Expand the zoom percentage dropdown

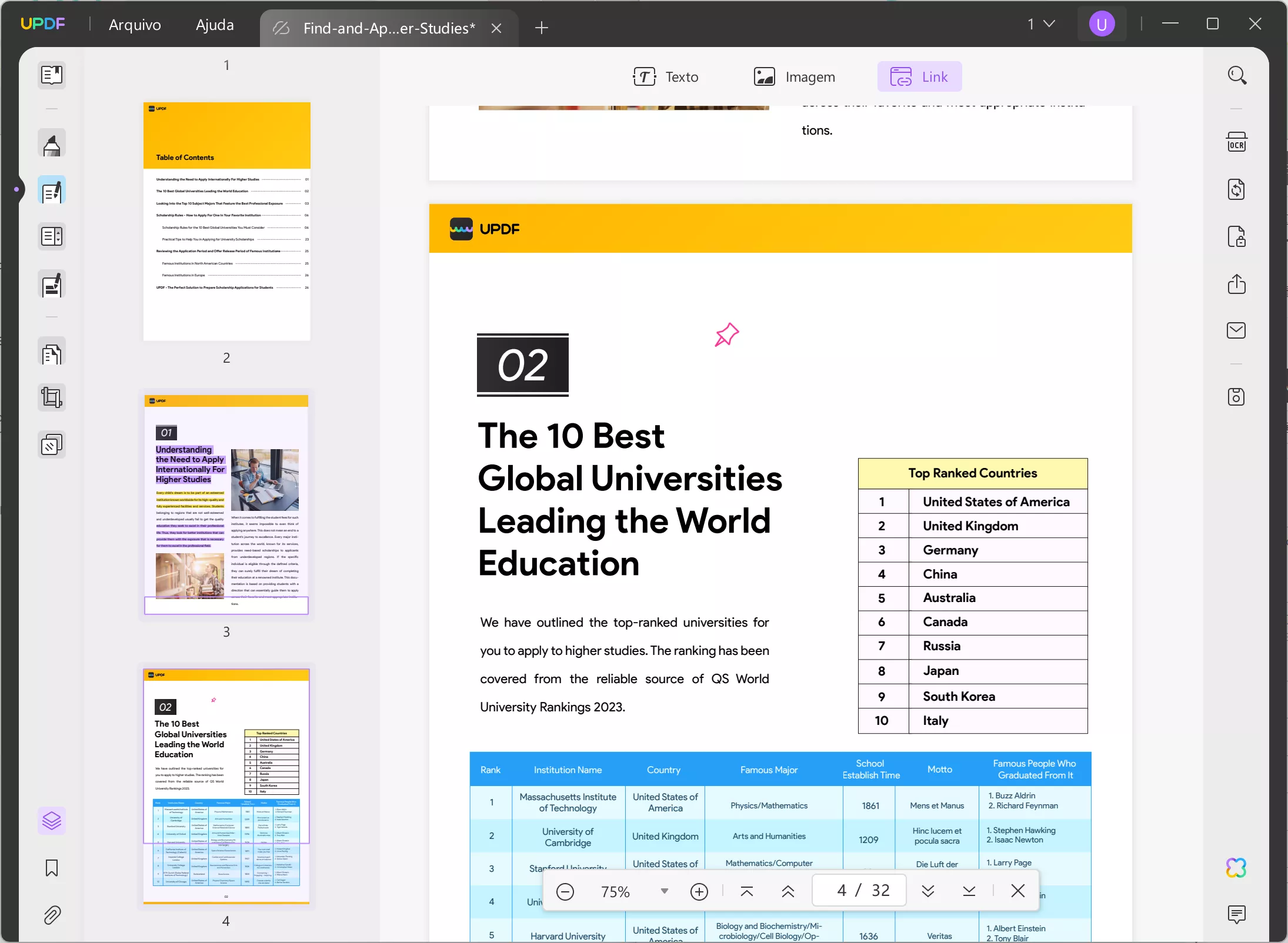point(664,891)
